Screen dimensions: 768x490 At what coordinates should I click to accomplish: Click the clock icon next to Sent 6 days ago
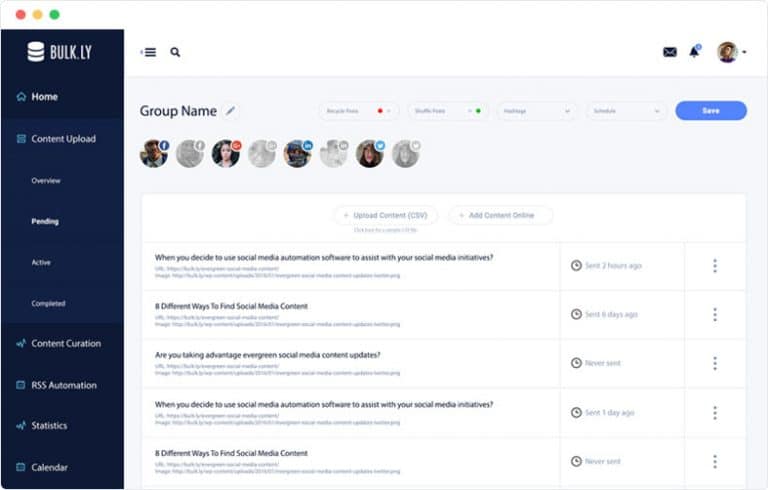click(x=576, y=314)
